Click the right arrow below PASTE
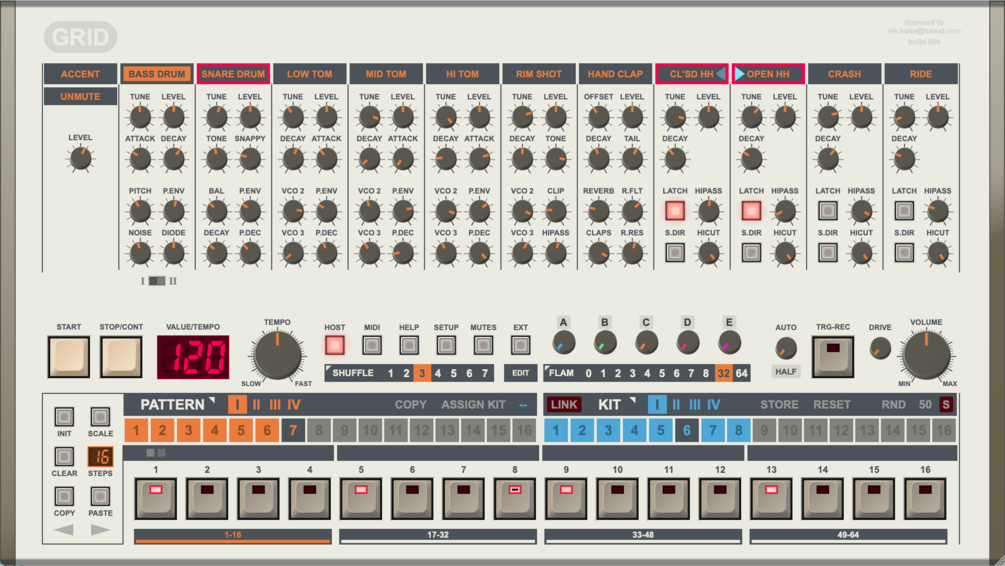Image resolution: width=1005 pixels, height=566 pixels. pyautogui.click(x=100, y=530)
